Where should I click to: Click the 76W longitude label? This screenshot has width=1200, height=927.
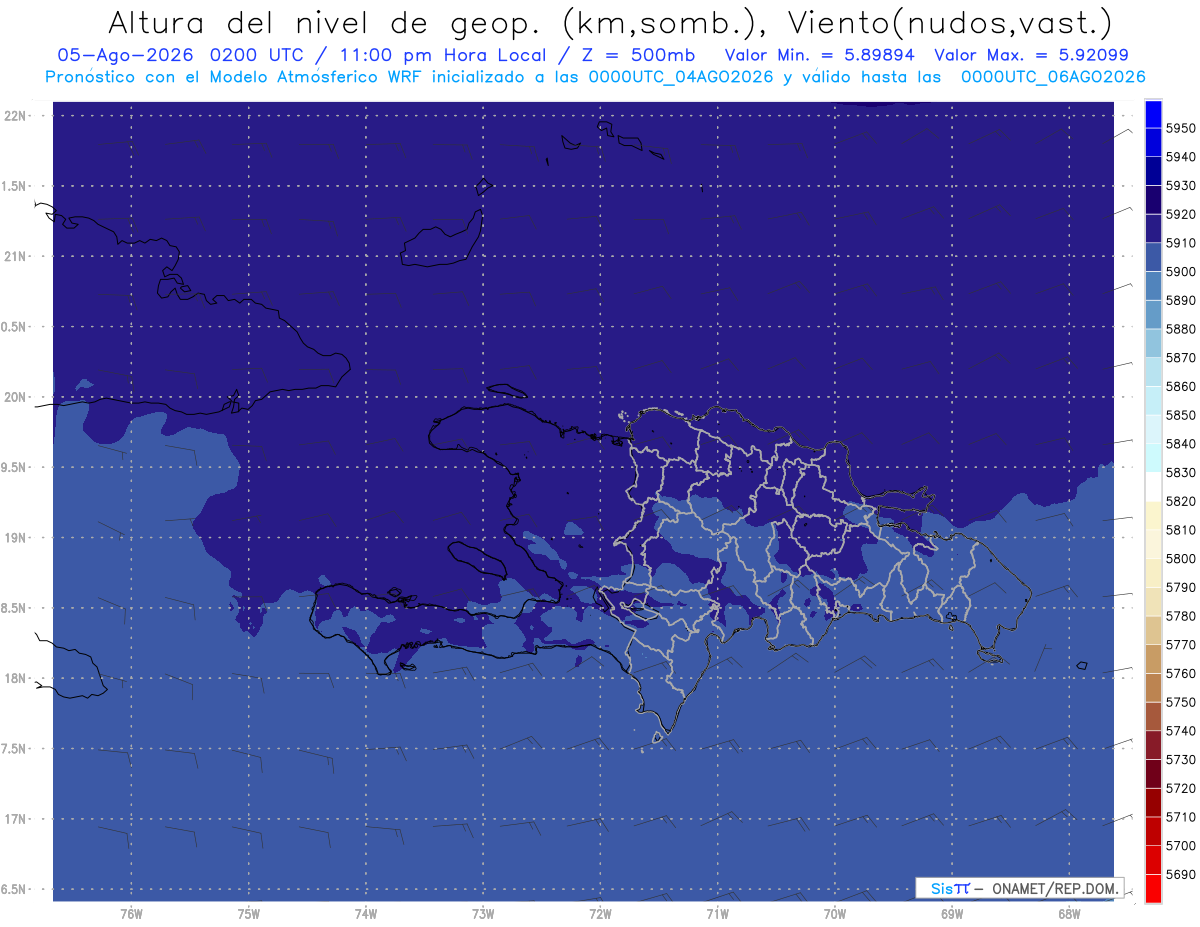coord(131,913)
